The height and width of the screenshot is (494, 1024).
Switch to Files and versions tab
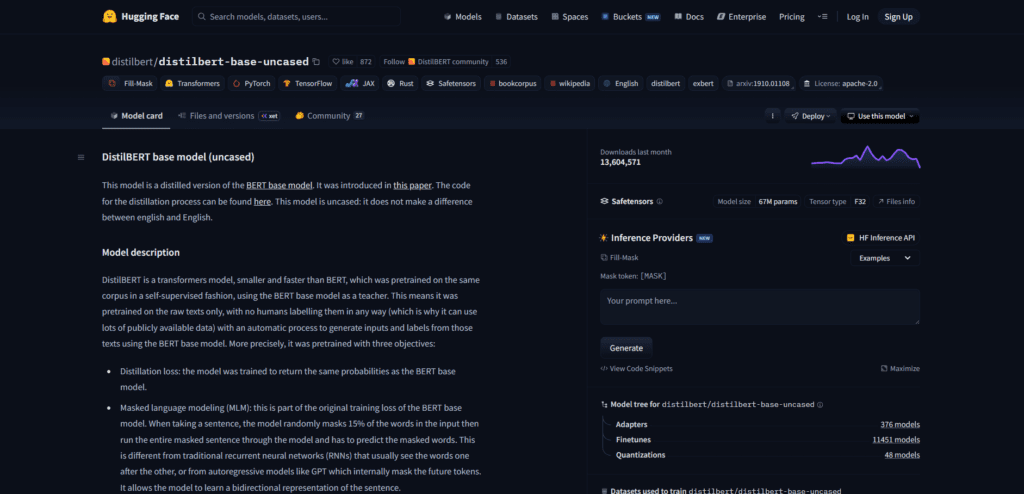click(229, 116)
